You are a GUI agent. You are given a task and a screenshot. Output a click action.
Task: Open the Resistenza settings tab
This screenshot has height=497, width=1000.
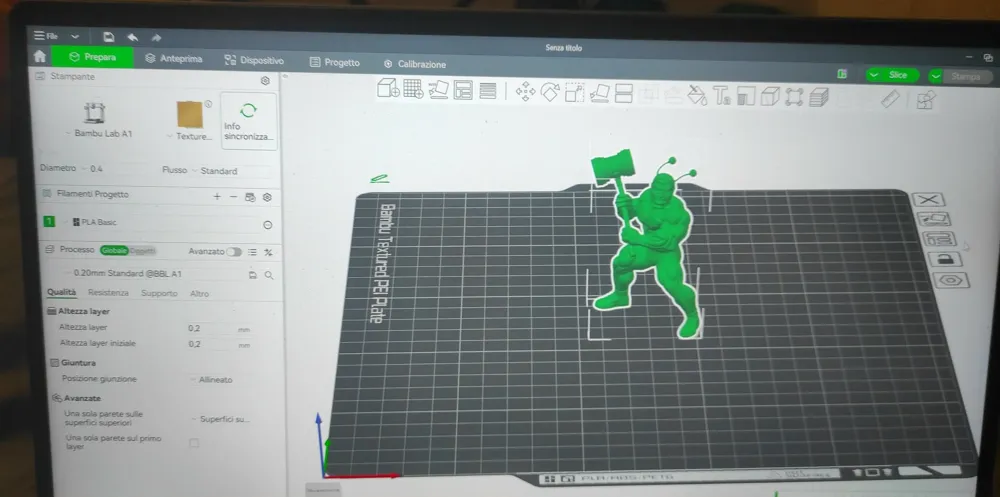coord(108,293)
